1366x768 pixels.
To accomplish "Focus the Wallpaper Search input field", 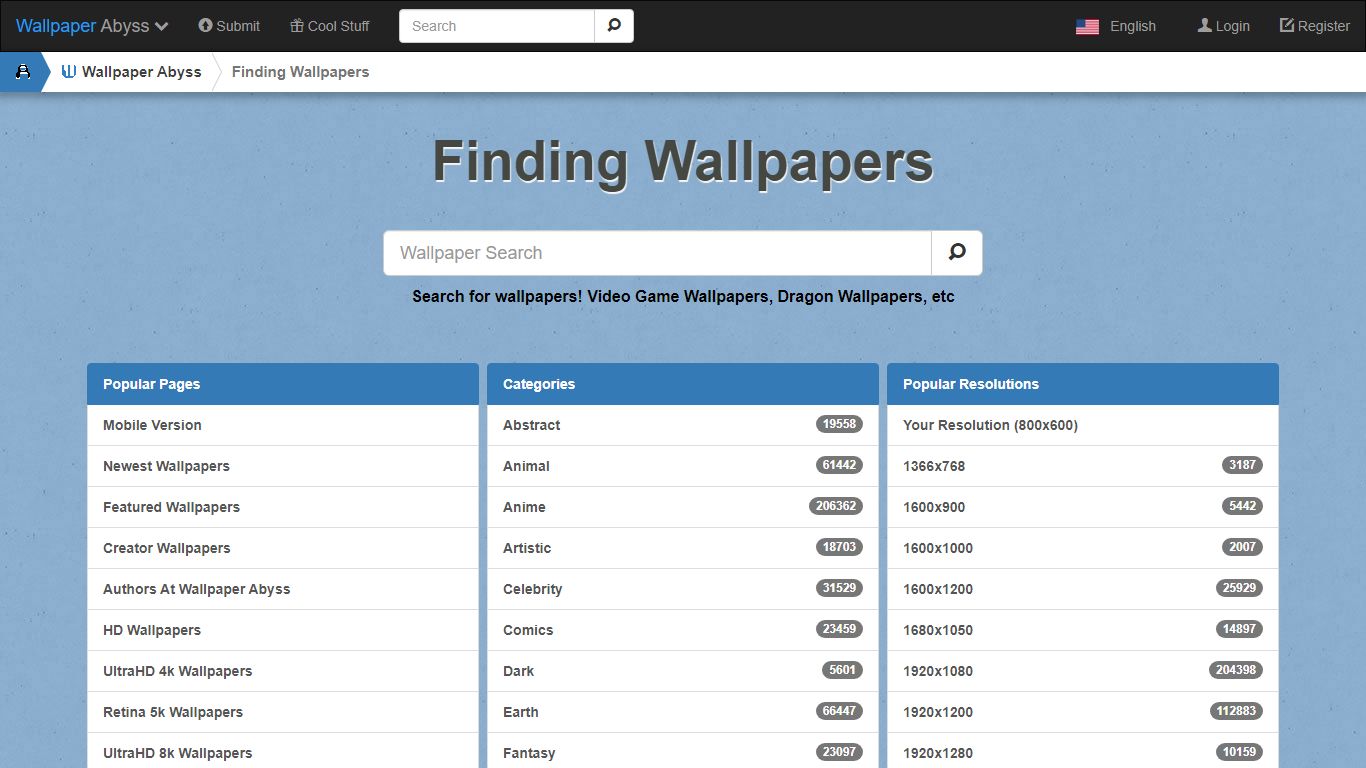I will click(x=658, y=253).
